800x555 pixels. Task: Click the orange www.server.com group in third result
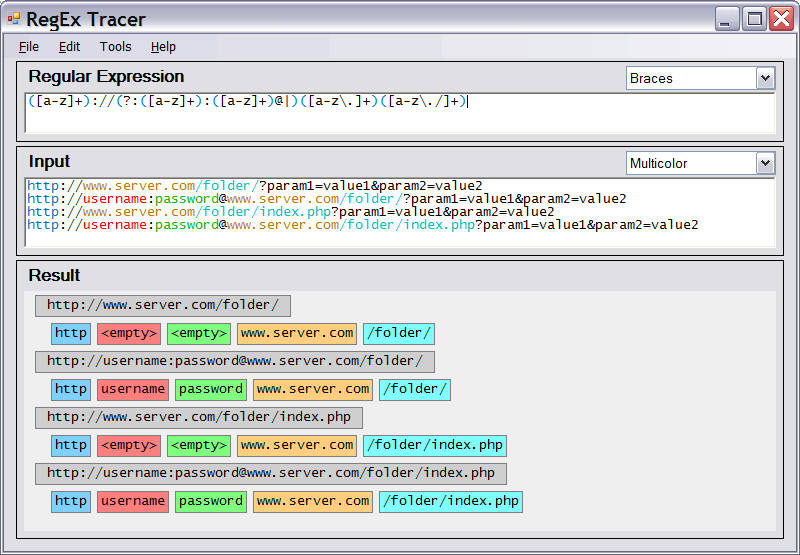click(x=297, y=446)
